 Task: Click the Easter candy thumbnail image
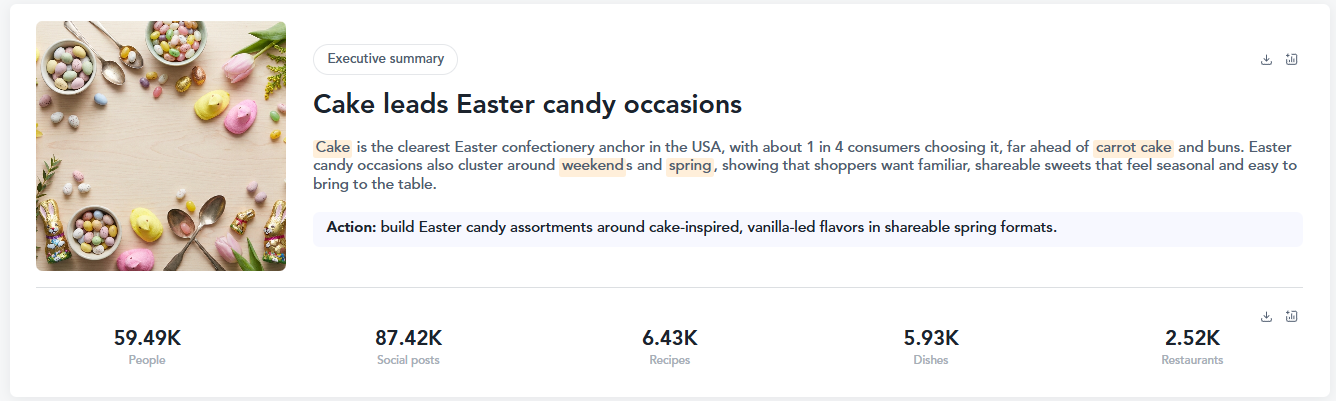161,146
